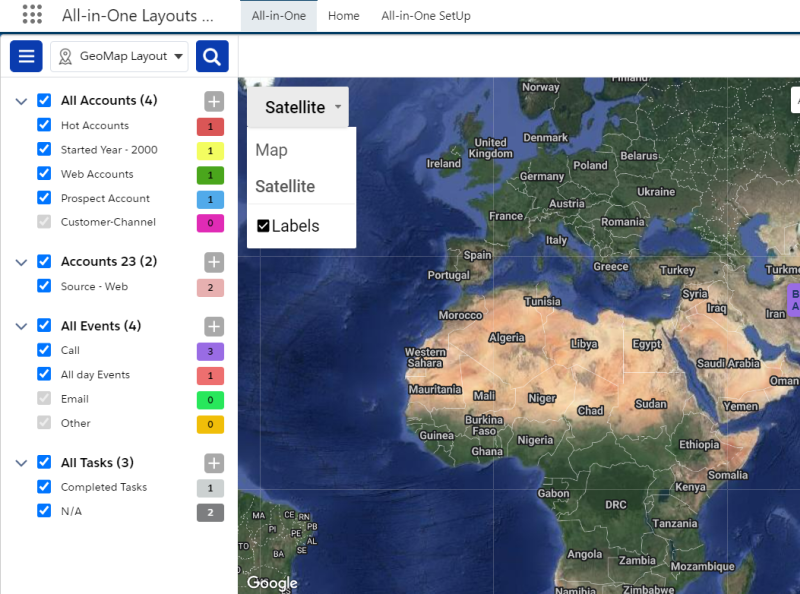Click the blue search magnifier button

tap(212, 57)
